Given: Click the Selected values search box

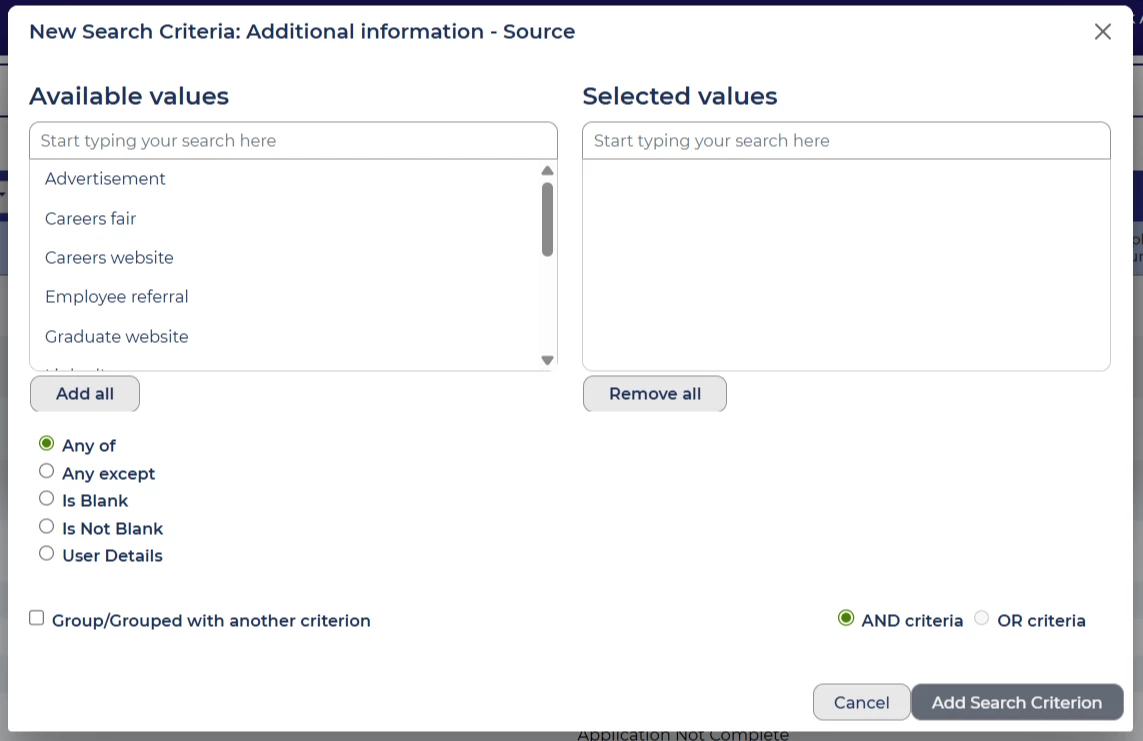Looking at the screenshot, I should [x=846, y=141].
